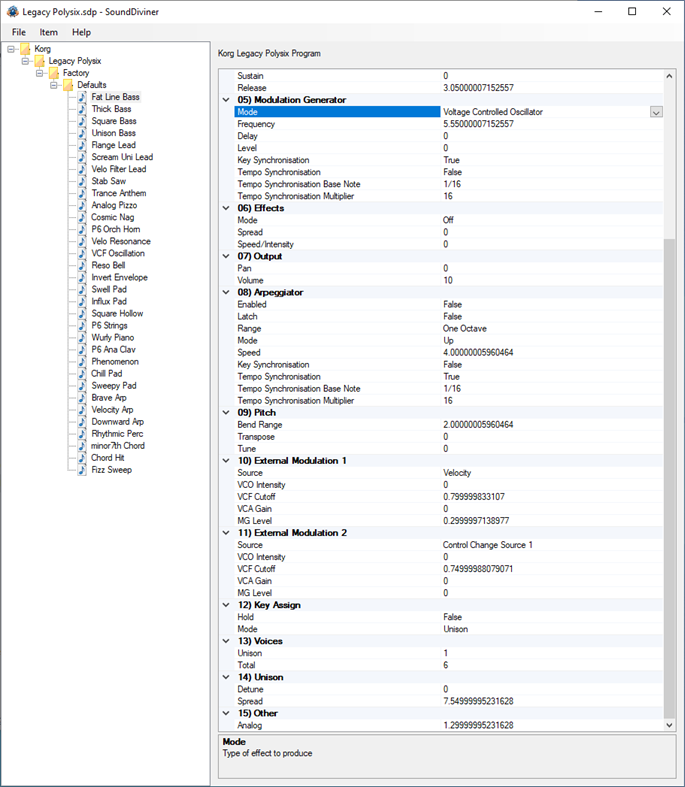Select the Rhythmic Perc program
Screen dimensions: 685x787
coord(117,434)
